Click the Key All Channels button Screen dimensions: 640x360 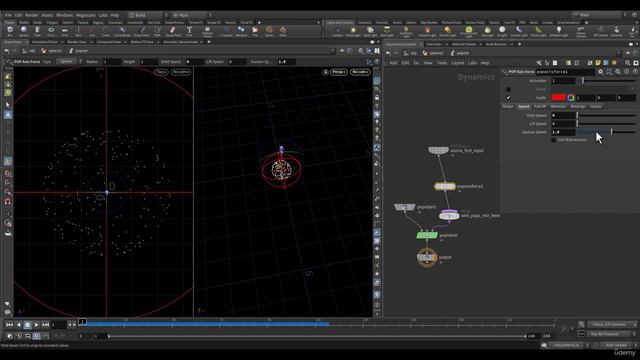608,334
